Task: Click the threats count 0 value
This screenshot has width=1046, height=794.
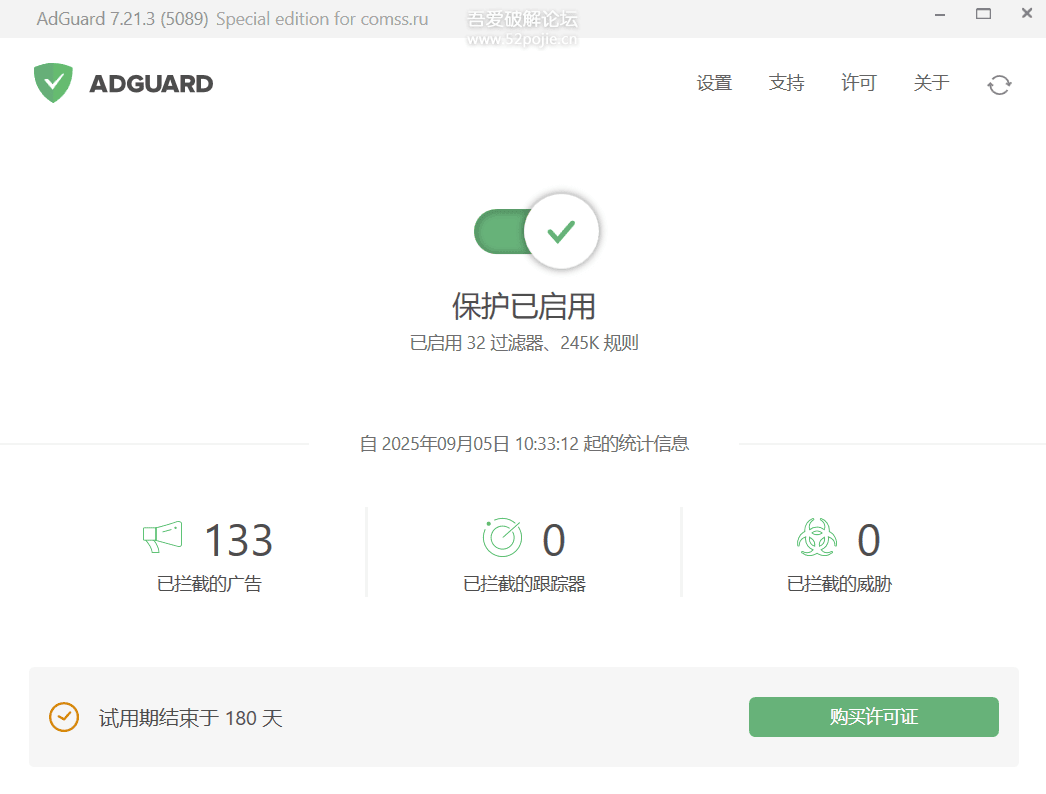Action: coord(869,540)
